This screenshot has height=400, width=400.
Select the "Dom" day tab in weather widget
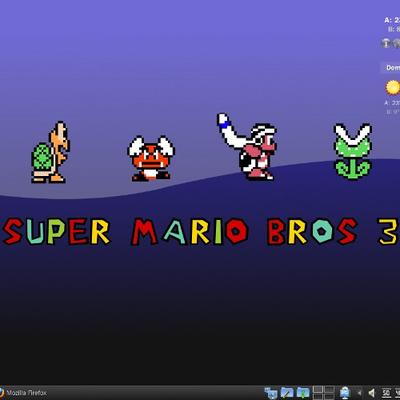391,68
